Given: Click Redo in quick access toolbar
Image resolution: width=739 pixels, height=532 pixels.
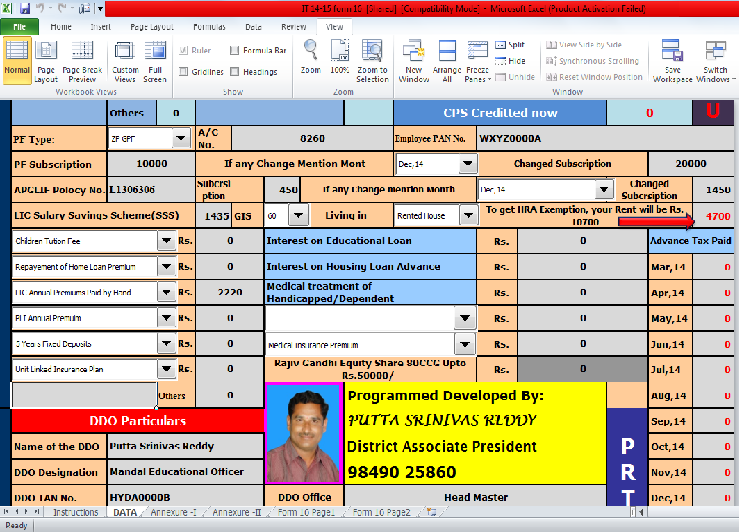Looking at the screenshot, I should (62, 8).
